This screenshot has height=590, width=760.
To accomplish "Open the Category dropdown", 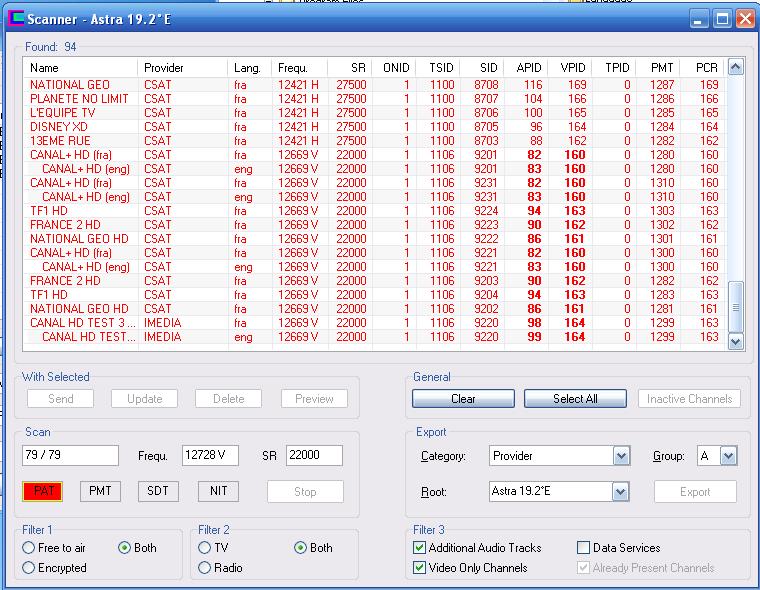I will 621,456.
